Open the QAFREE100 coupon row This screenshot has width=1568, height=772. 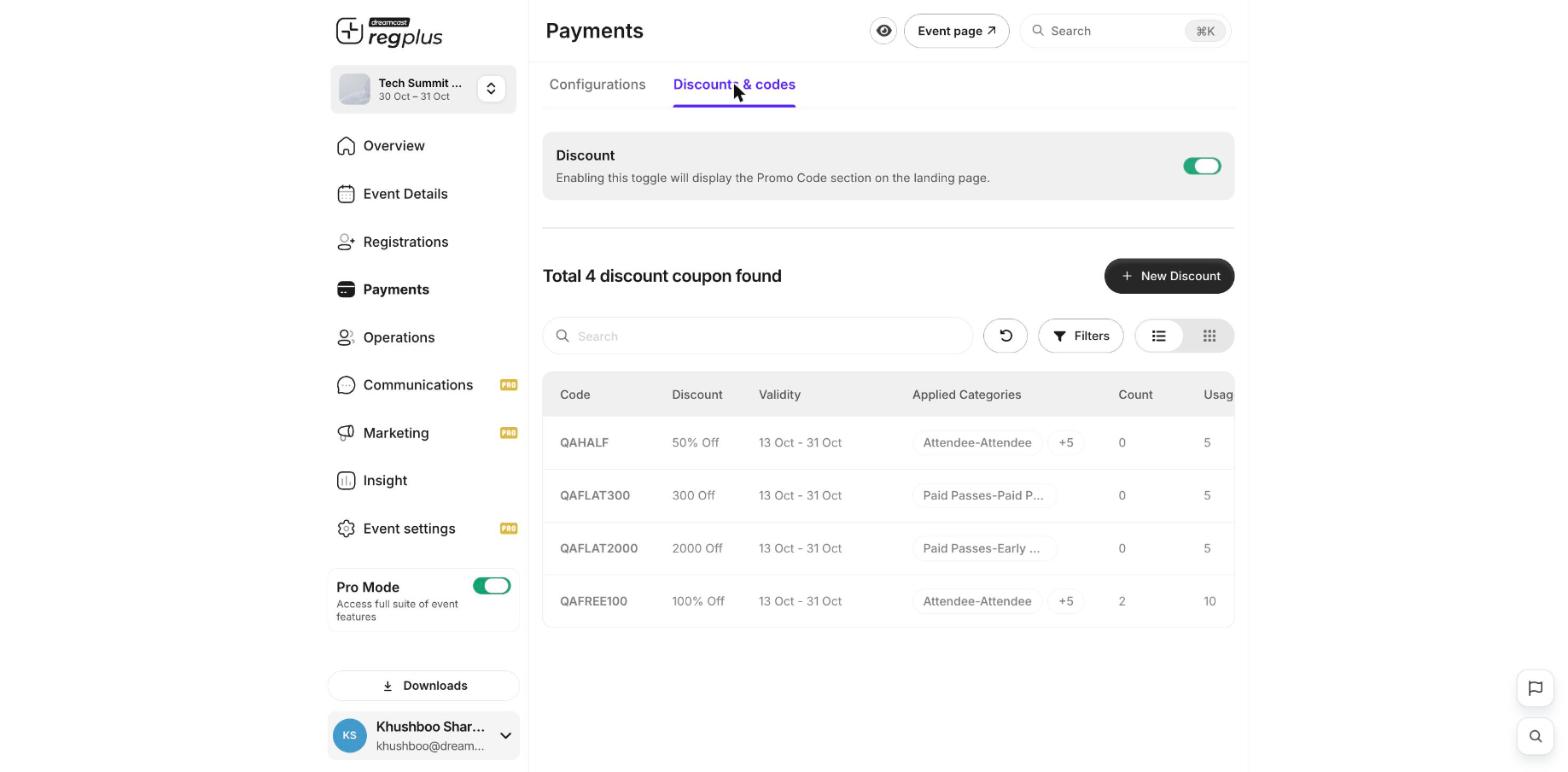(x=888, y=602)
